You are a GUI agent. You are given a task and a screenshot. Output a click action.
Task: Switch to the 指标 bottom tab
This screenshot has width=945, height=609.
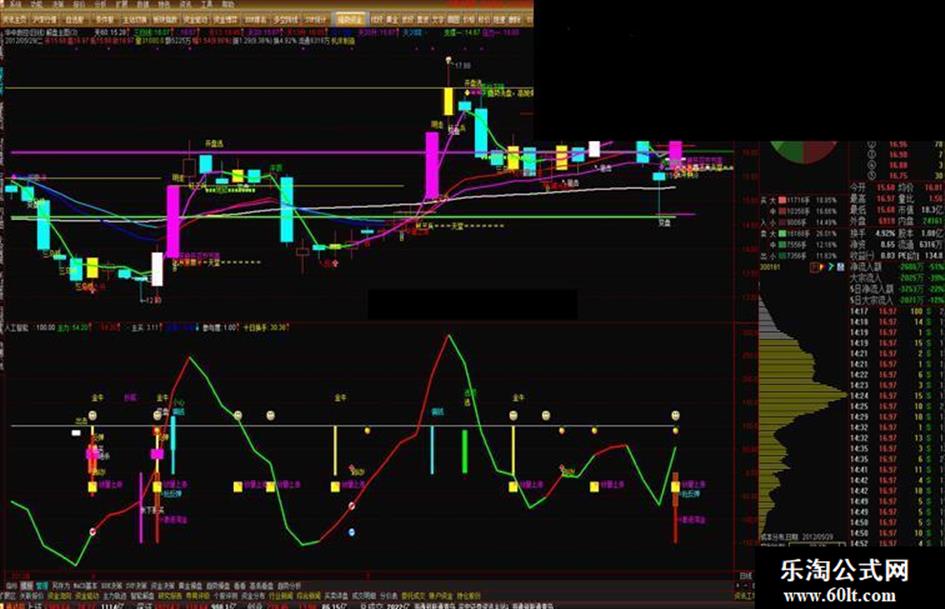tap(11, 586)
